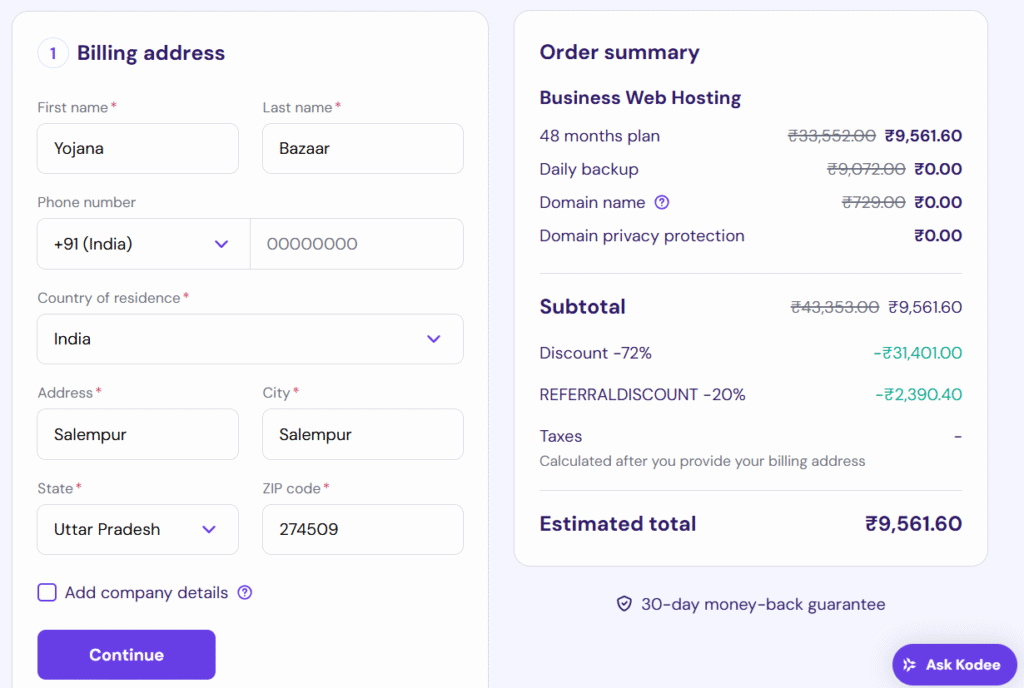Click the Billing address heading
This screenshot has height=688, width=1024.
(x=151, y=53)
